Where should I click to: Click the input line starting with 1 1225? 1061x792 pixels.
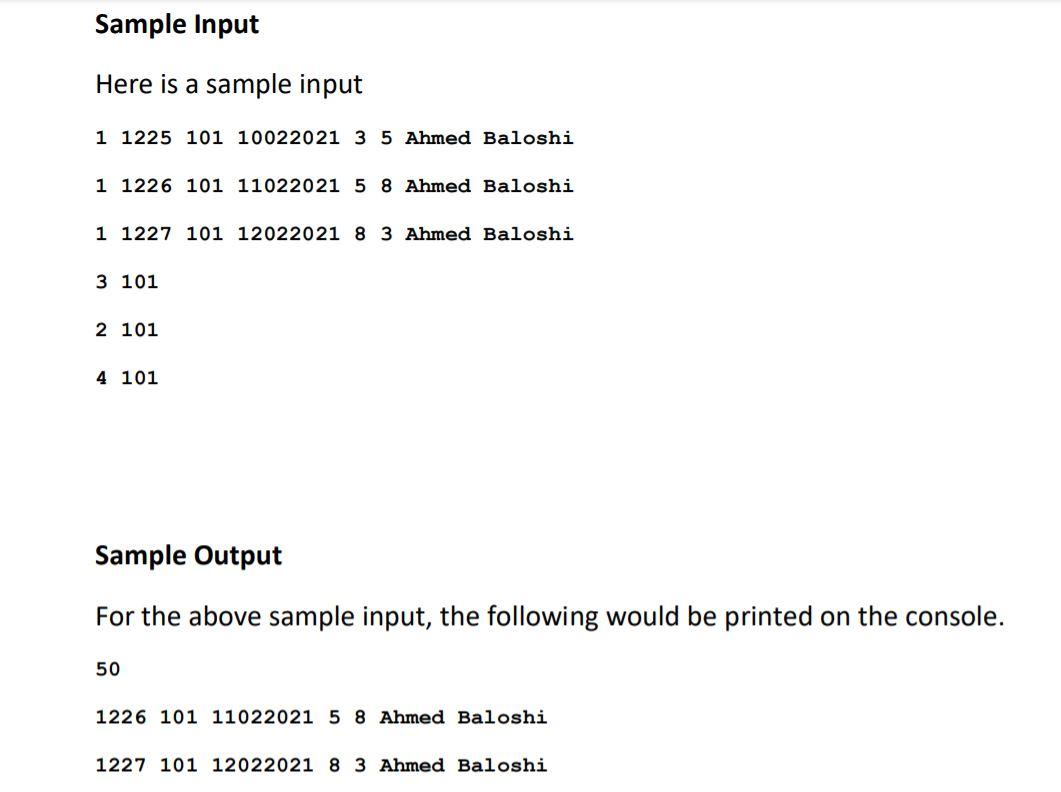tap(334, 138)
